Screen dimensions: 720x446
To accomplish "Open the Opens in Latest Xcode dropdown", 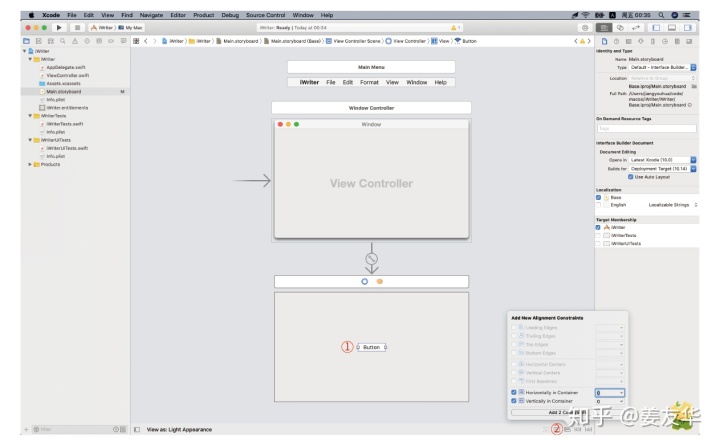I will click(662, 160).
